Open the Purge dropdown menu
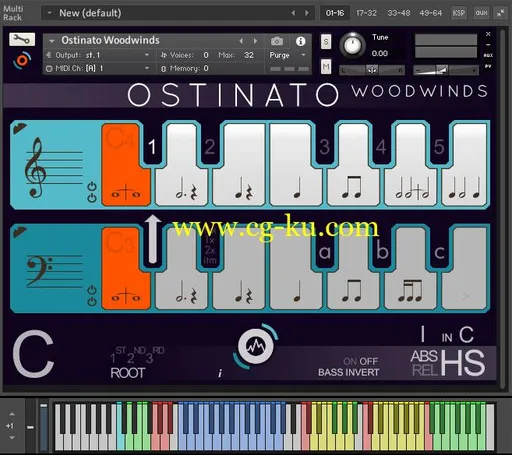The image size is (512, 455). [287, 55]
